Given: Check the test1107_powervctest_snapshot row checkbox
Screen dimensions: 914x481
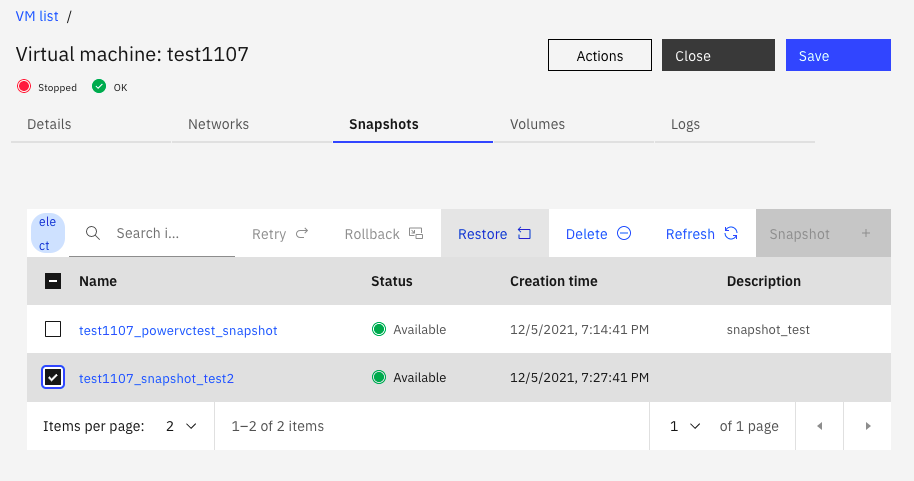Looking at the screenshot, I should (x=53, y=329).
